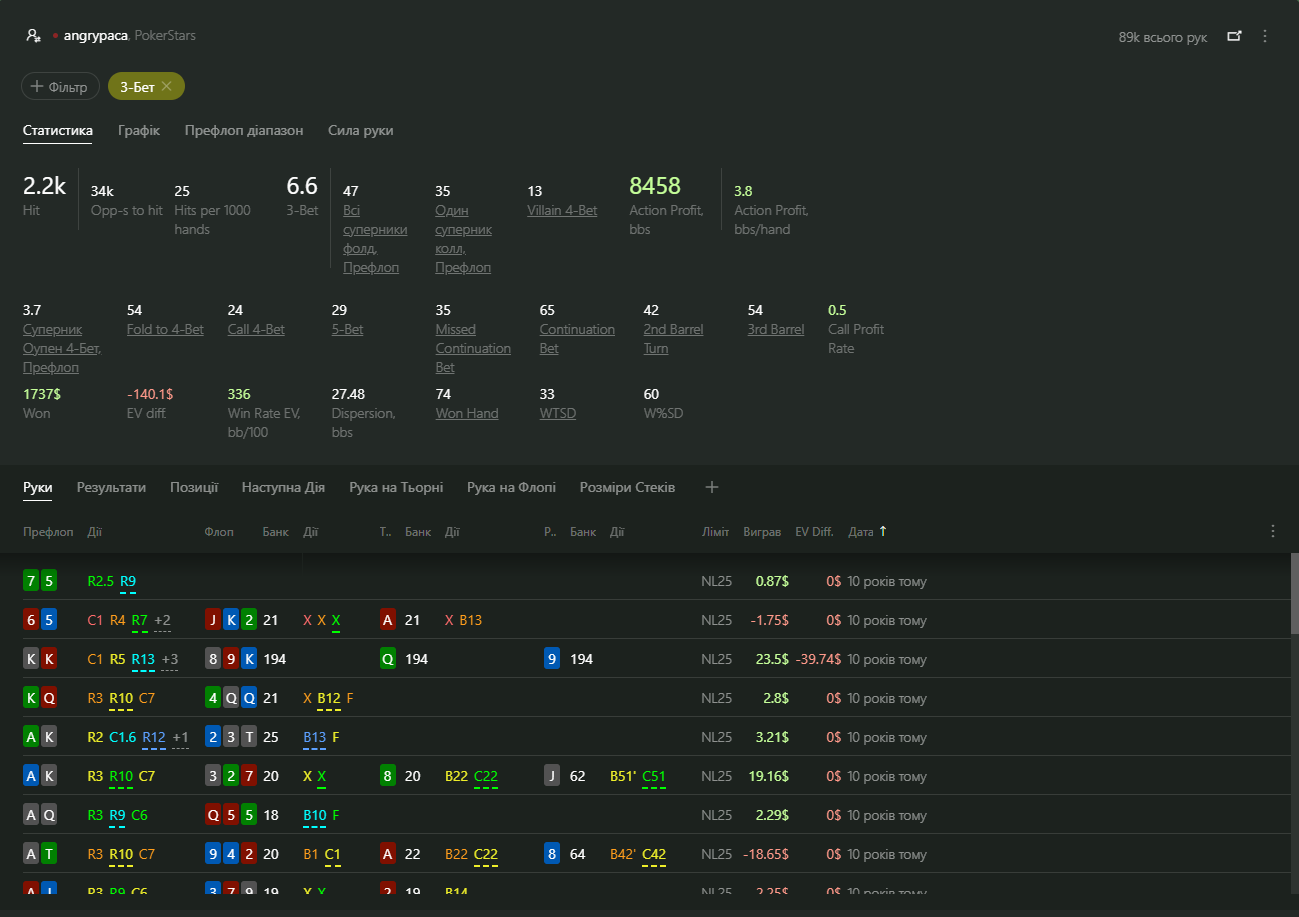Click the Всі суперники фолд, Префлоп link
Image resolution: width=1299 pixels, height=917 pixels.
[x=375, y=239]
